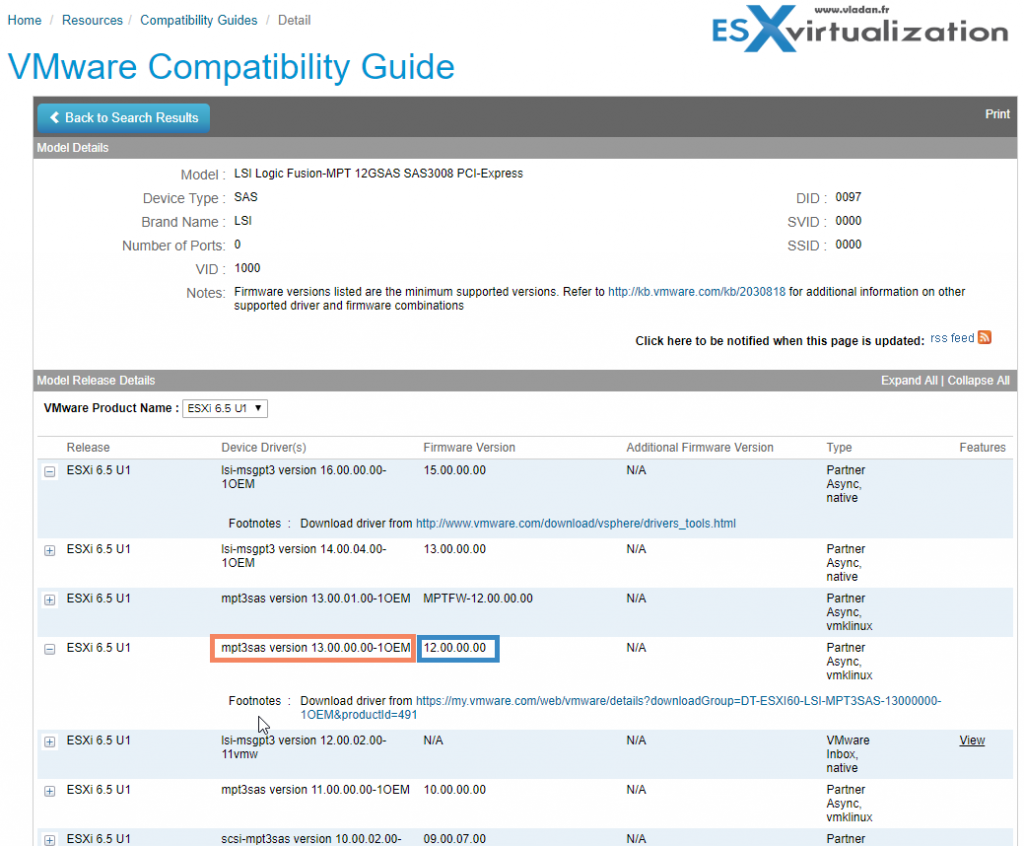Open the VMware Product Name dropdown
Image resolution: width=1024 pixels, height=846 pixels.
(224, 408)
